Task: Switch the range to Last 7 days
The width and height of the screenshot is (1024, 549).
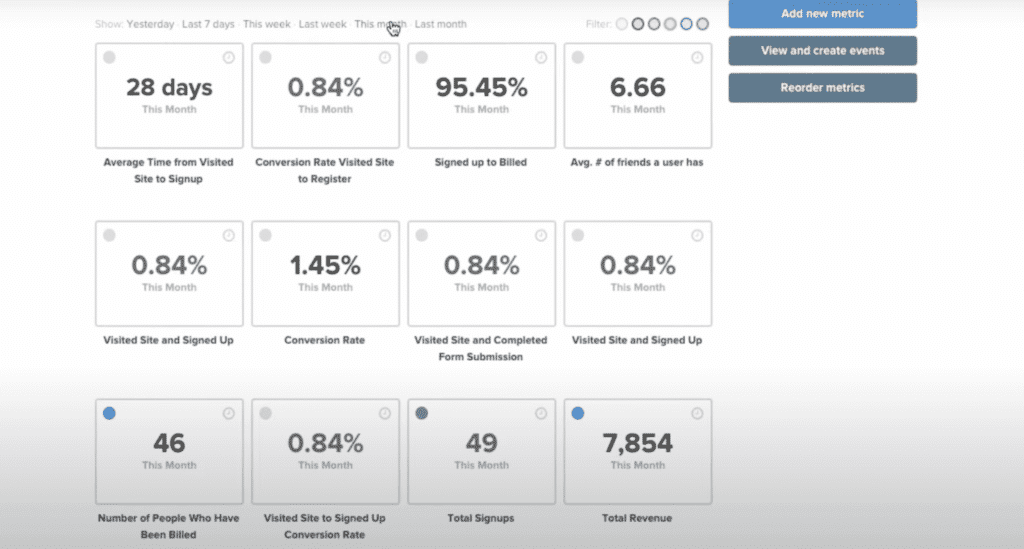Action: tap(208, 24)
